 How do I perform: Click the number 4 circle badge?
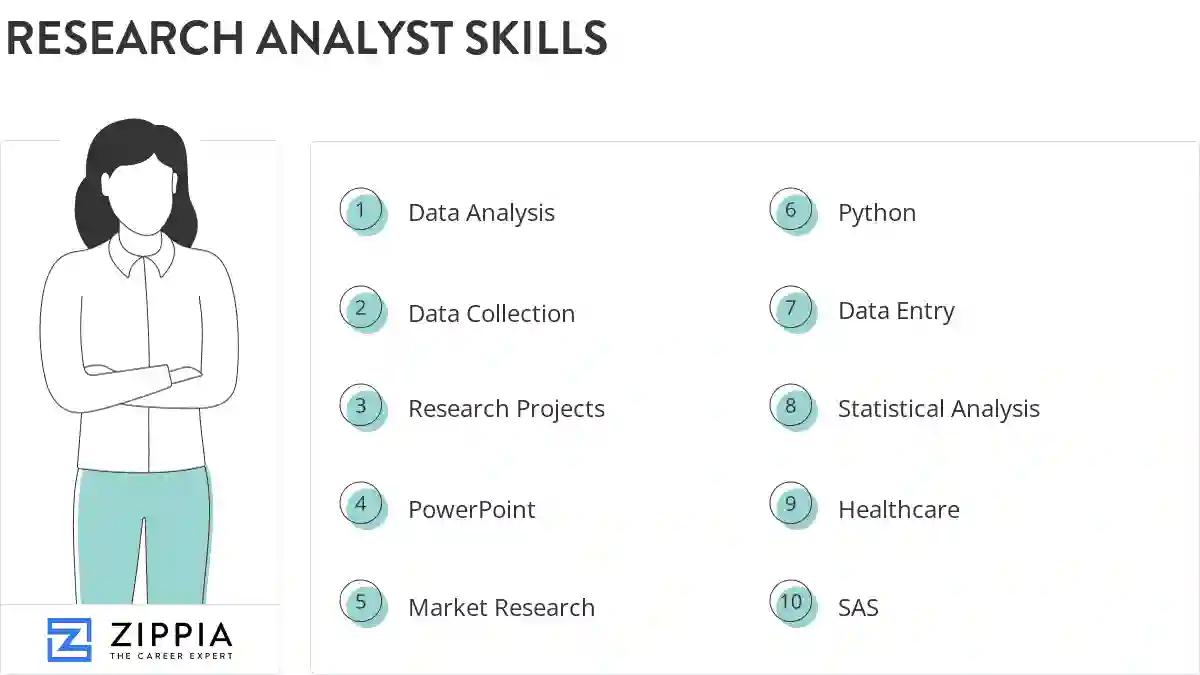pyautogui.click(x=361, y=505)
